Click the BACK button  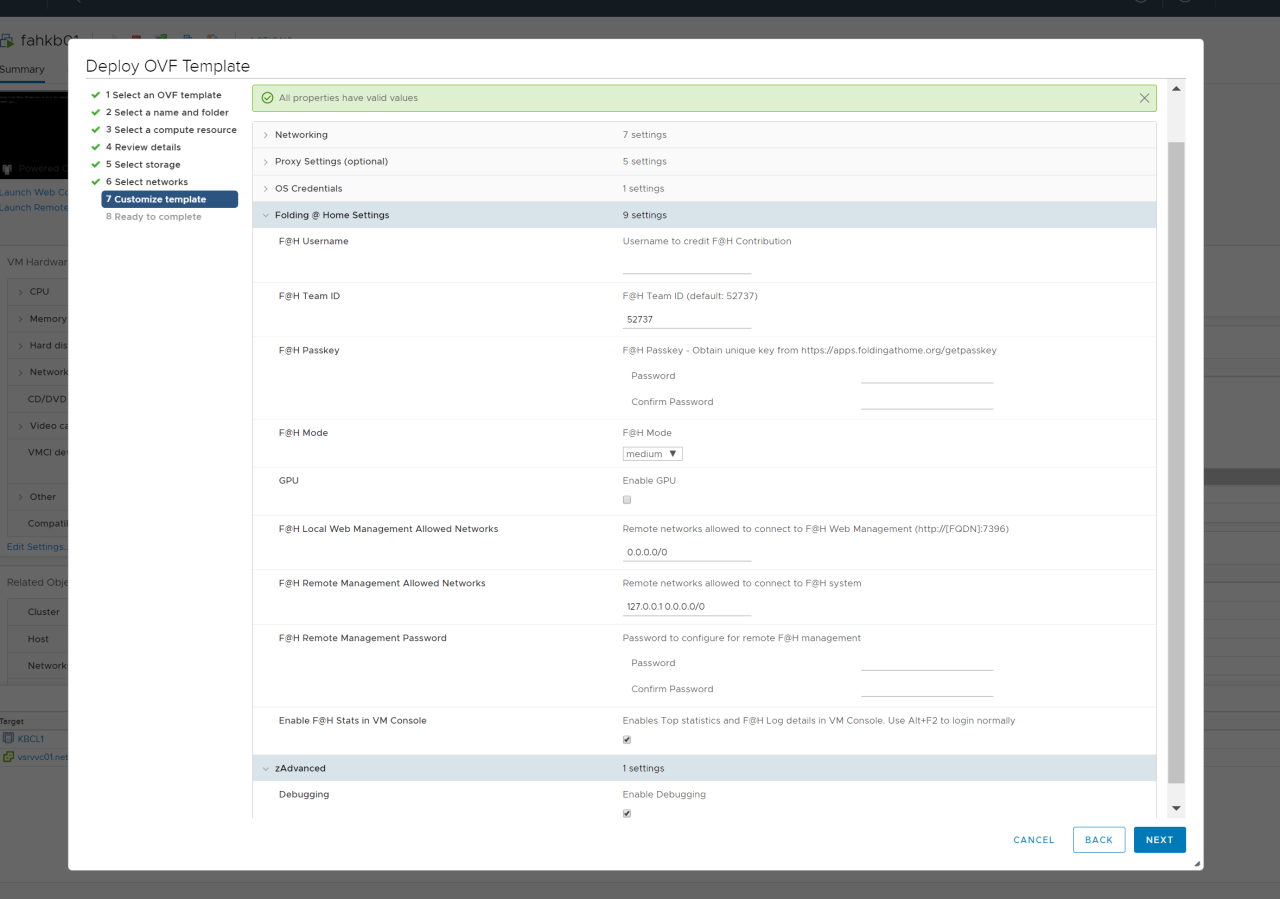1099,840
